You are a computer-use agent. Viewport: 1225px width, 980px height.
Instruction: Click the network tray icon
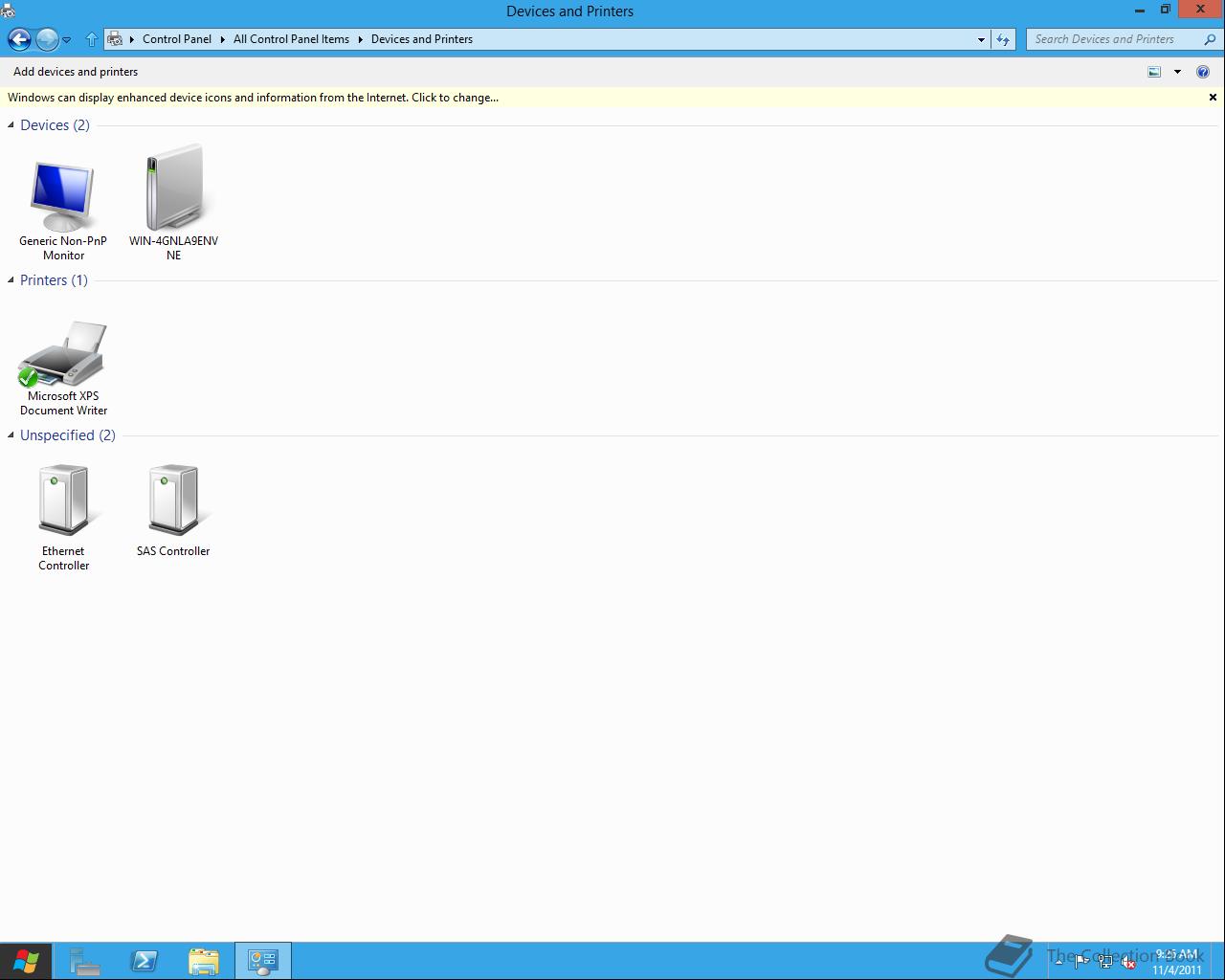point(1105,963)
